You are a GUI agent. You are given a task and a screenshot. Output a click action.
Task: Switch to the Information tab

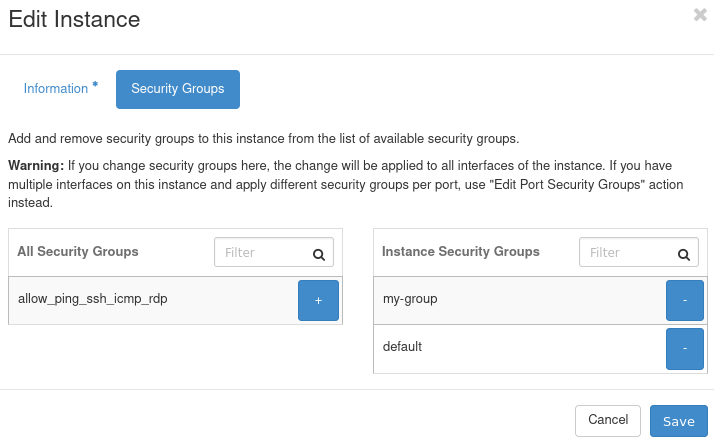point(56,89)
